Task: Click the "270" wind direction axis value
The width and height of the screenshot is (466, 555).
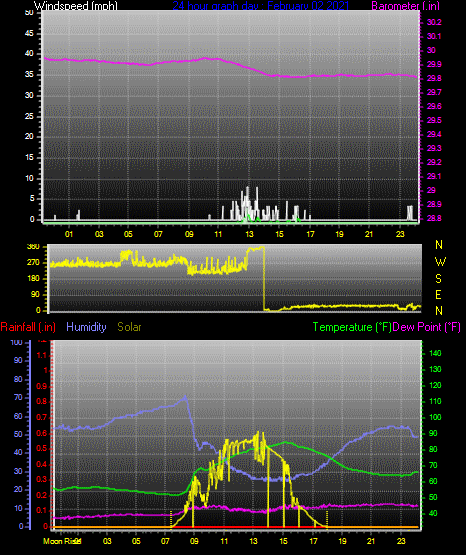Action: pos(33,263)
